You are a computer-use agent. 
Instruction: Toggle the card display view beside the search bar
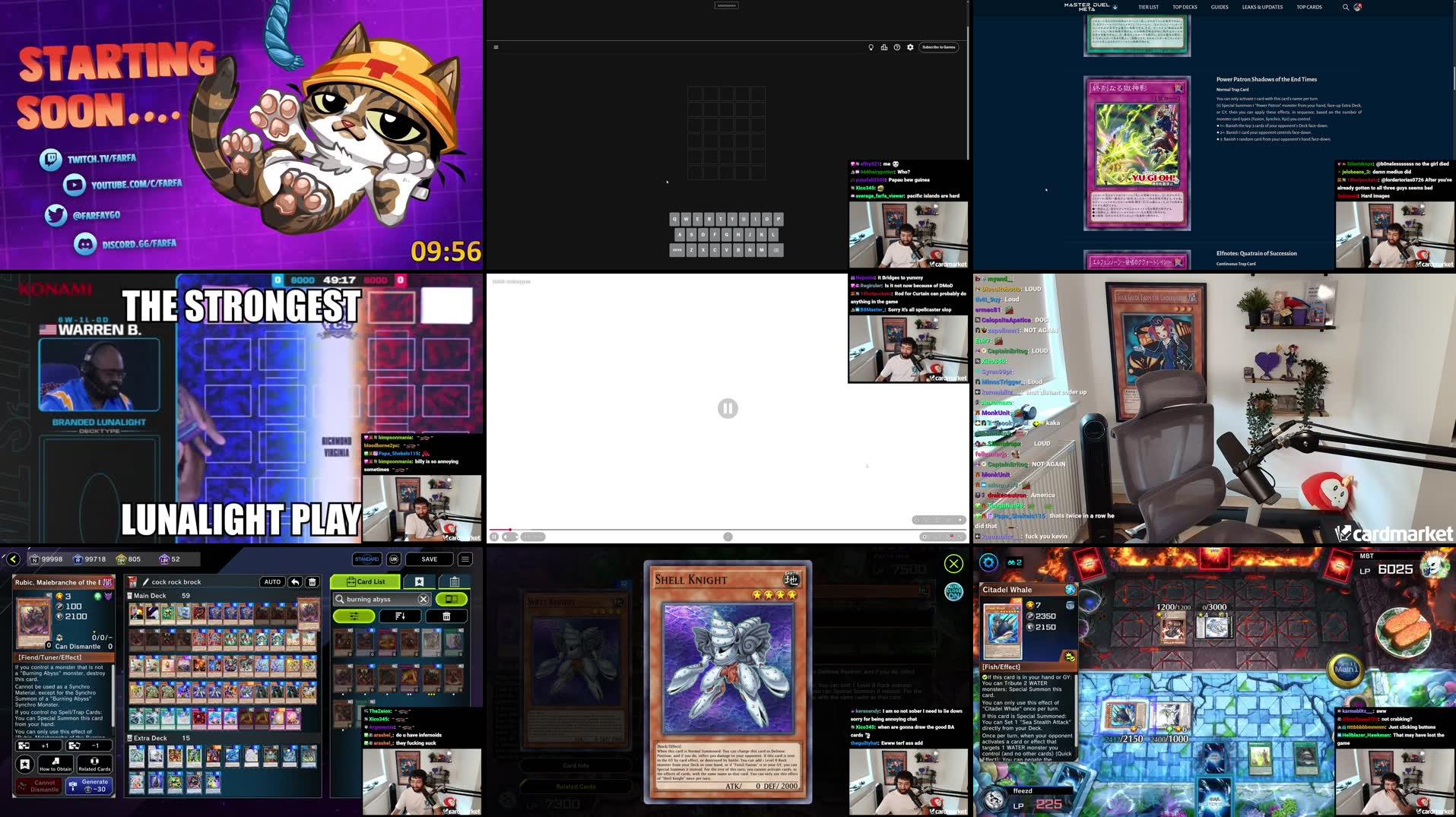pos(451,600)
